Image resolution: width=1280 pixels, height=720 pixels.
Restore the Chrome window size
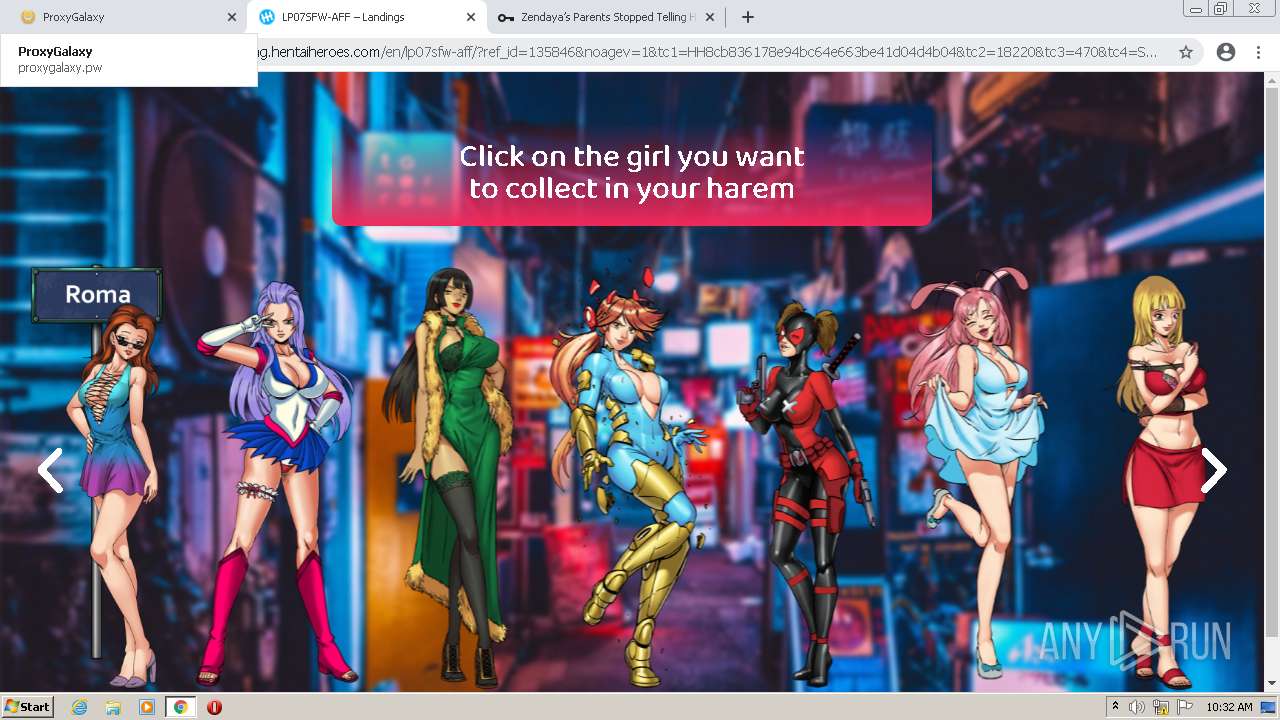click(1221, 8)
